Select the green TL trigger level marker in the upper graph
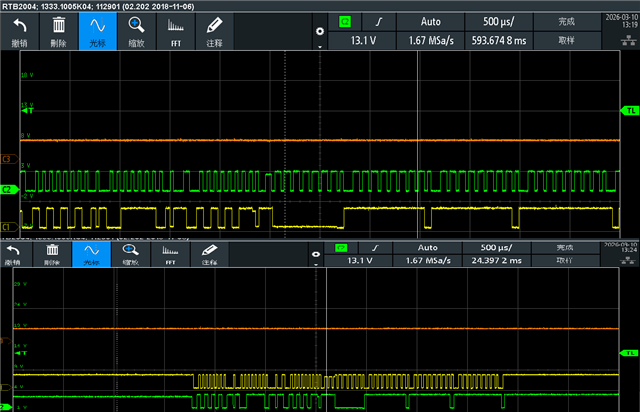The height and width of the screenshot is (412, 640). click(631, 110)
